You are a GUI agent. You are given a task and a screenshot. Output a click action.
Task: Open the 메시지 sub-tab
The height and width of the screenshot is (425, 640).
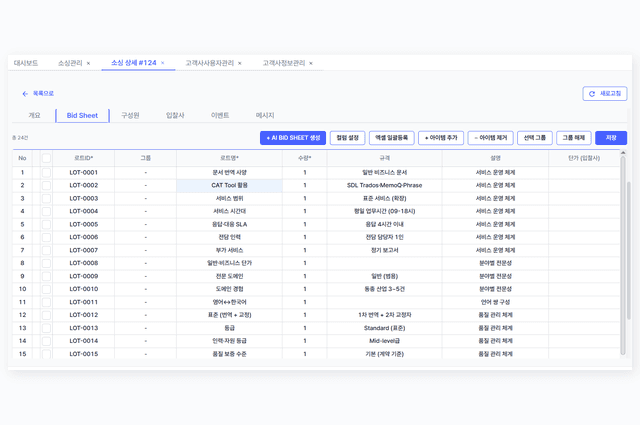tap(265, 116)
